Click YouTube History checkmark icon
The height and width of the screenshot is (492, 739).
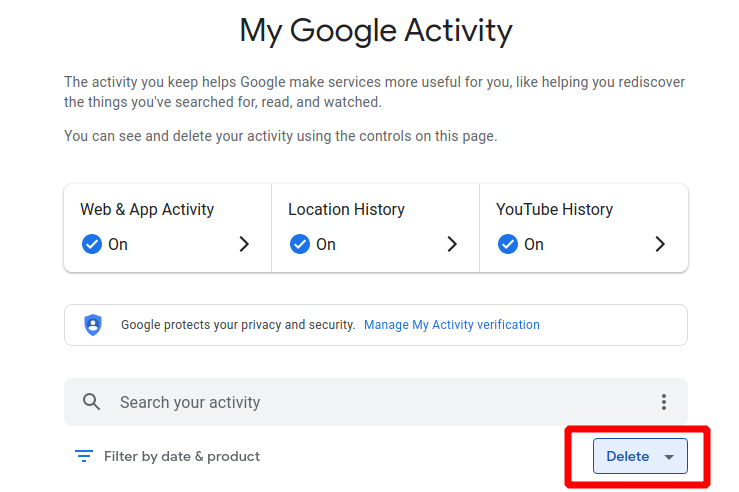coord(508,244)
